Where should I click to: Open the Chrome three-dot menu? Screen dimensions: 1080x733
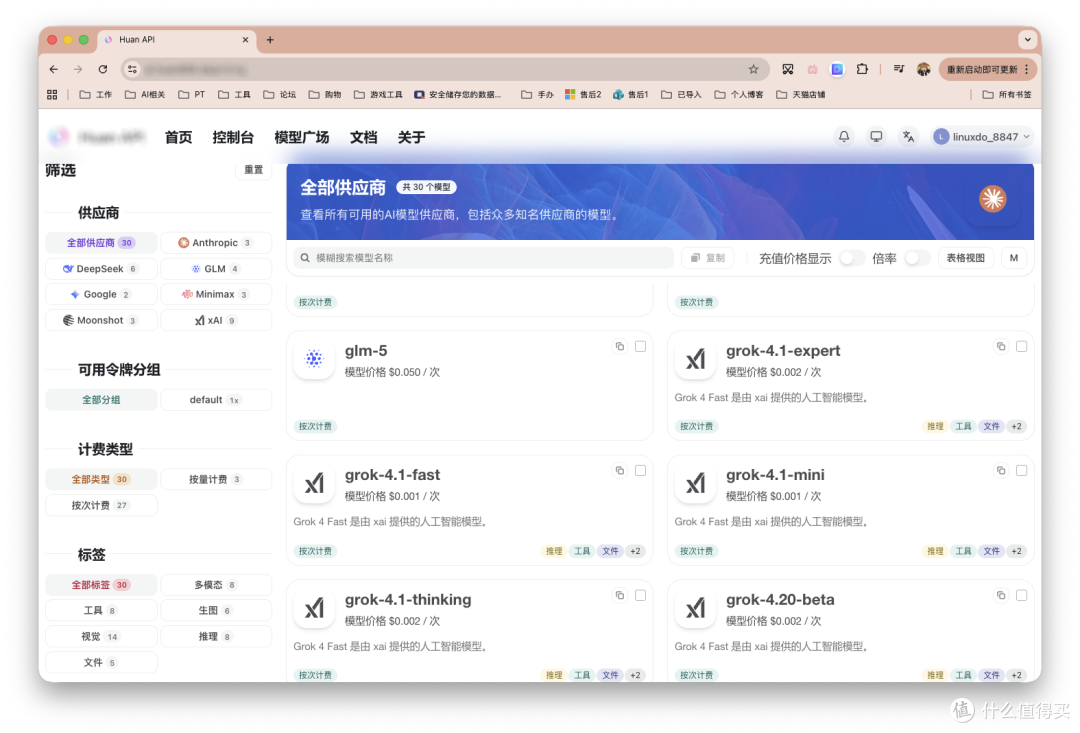(1026, 69)
